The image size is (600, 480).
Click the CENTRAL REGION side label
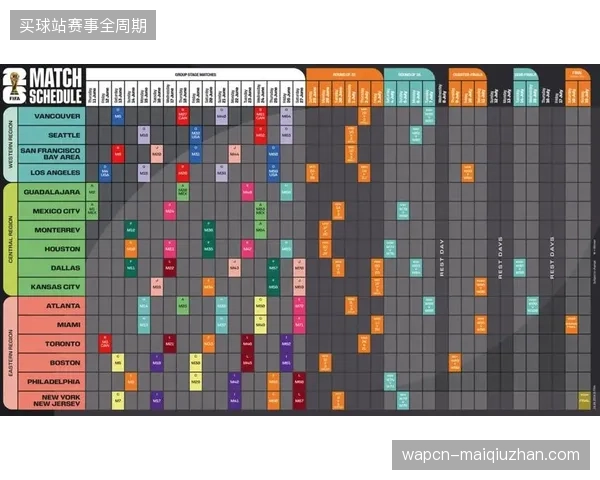(10, 239)
